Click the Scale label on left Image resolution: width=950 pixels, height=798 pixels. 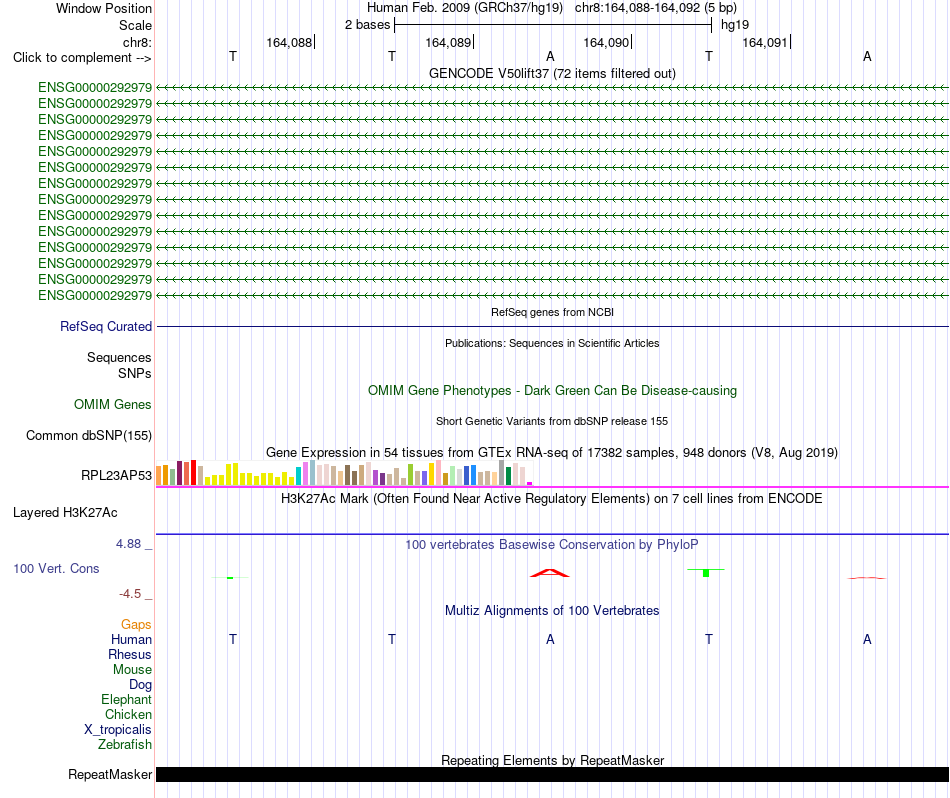(x=135, y=25)
